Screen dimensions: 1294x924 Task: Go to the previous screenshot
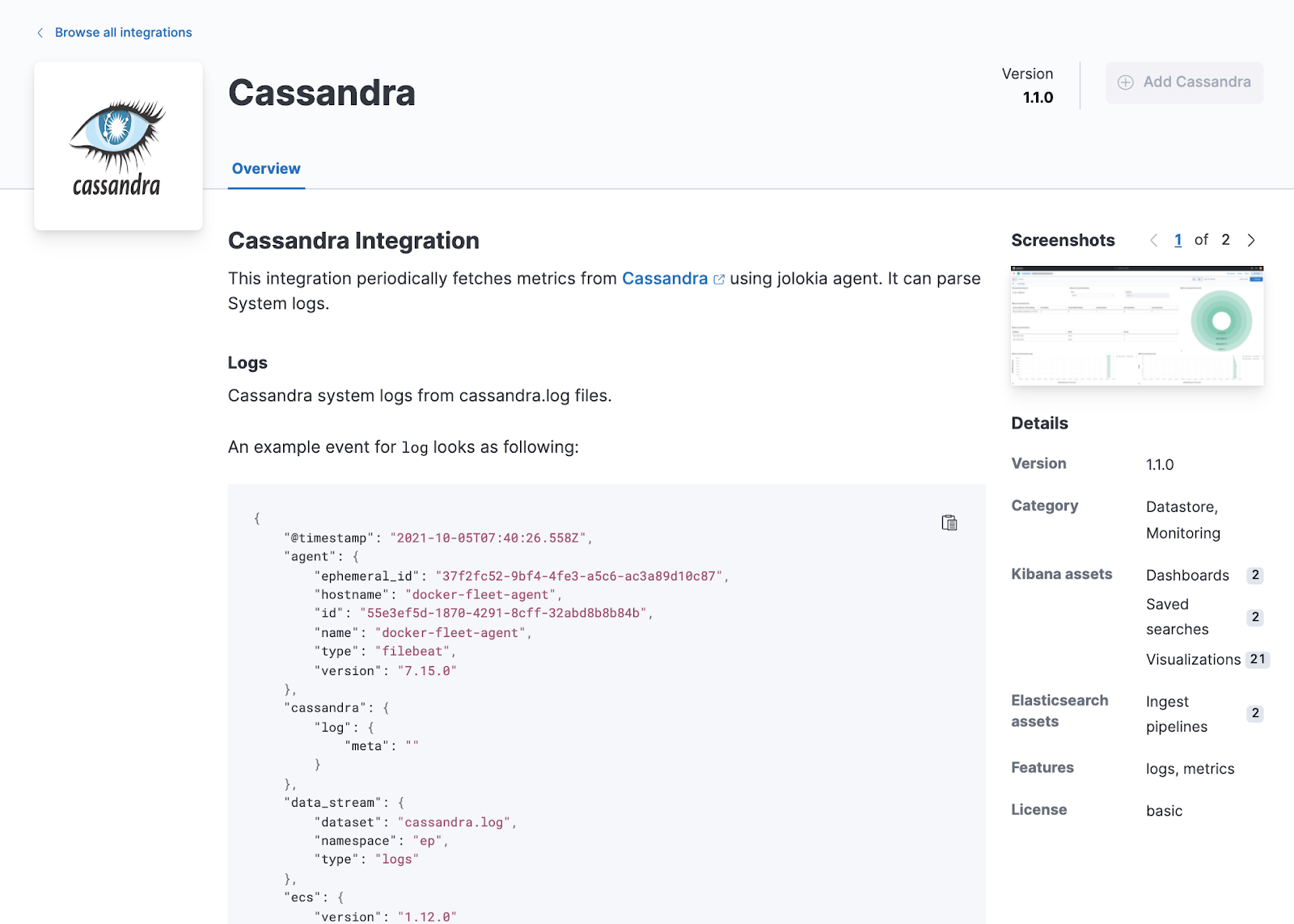1154,239
